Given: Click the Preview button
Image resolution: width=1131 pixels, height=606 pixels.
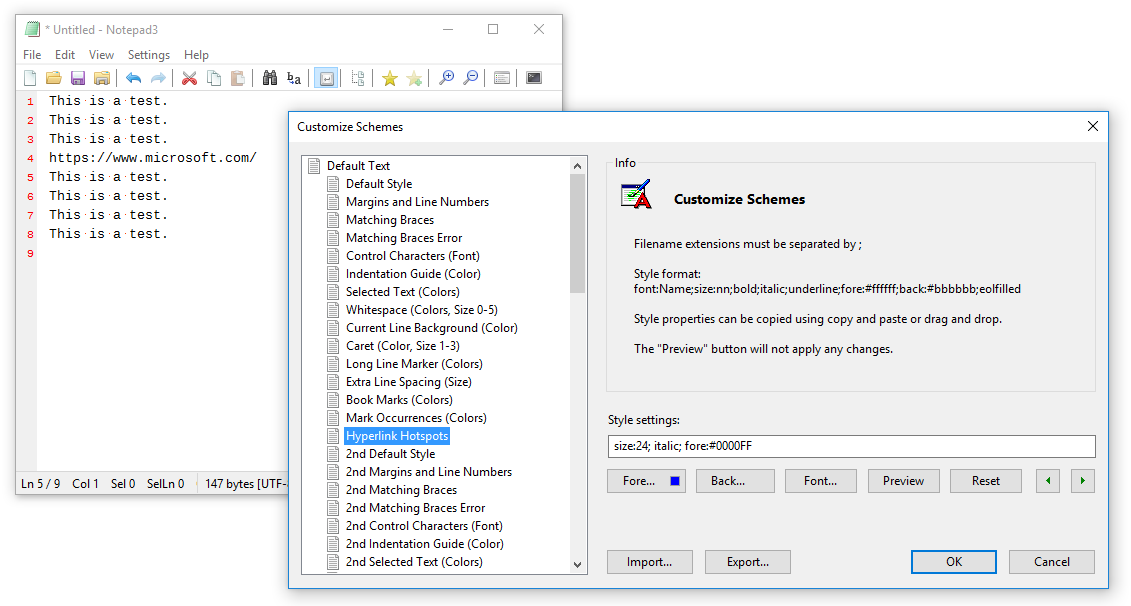Looking at the screenshot, I should 903,480.
